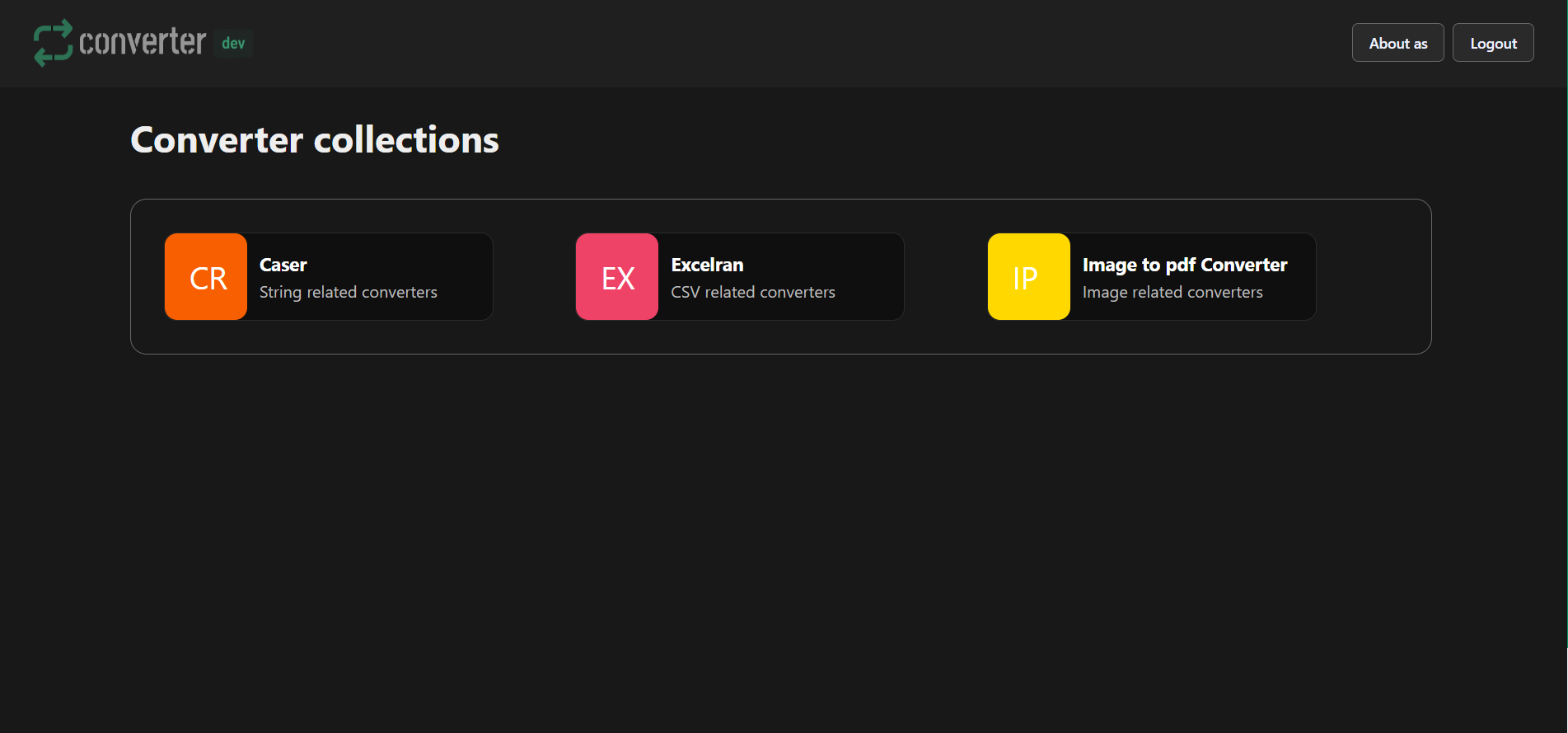This screenshot has width=1568, height=733.
Task: Click the converter wordmark text
Action: pyautogui.click(x=143, y=42)
